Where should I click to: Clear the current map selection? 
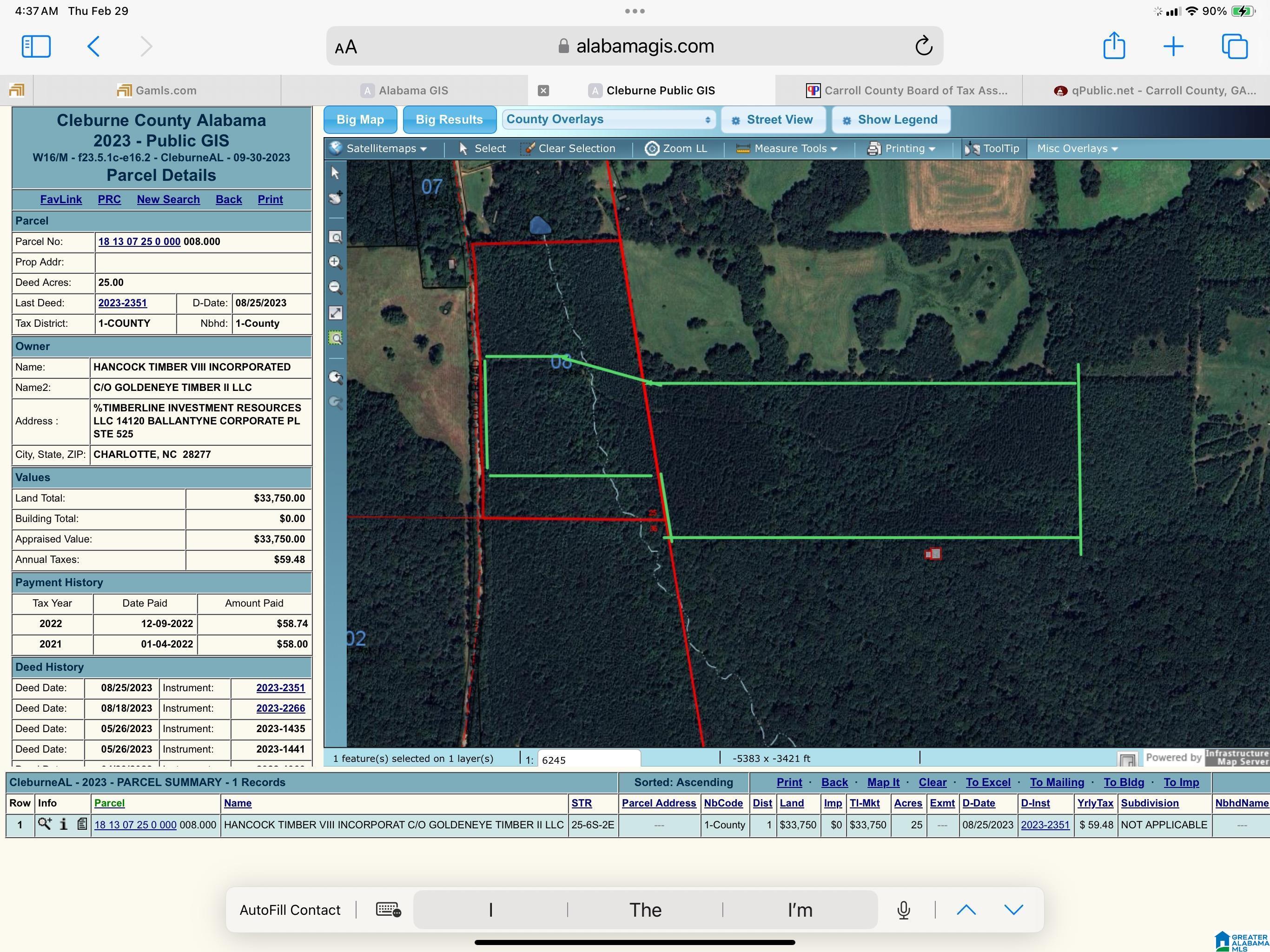[x=568, y=149]
